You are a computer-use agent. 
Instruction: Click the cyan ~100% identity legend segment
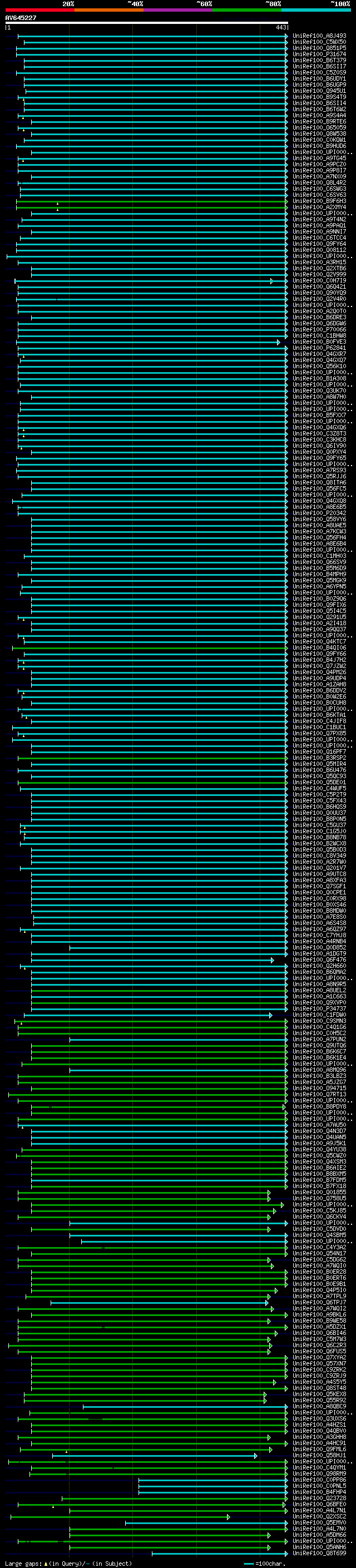click(x=316, y=10)
